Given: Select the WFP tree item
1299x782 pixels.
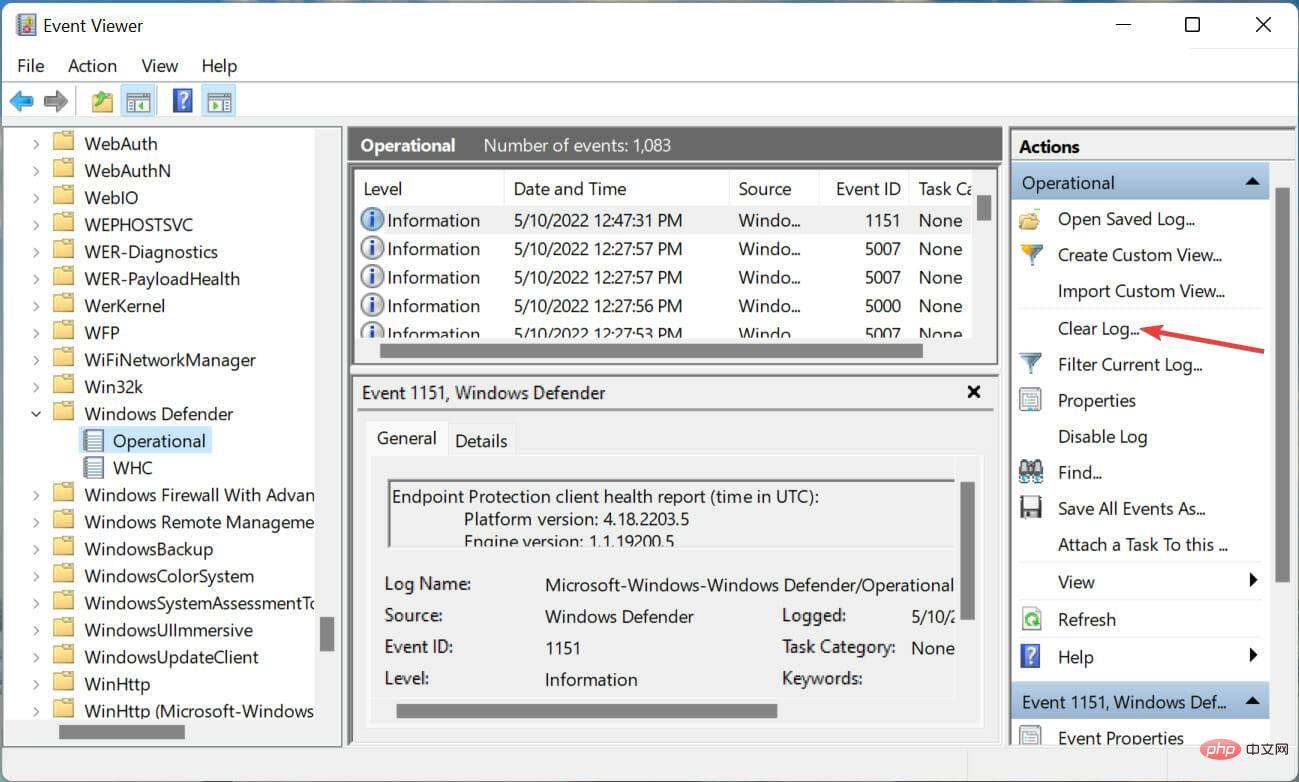Looking at the screenshot, I should point(101,332).
